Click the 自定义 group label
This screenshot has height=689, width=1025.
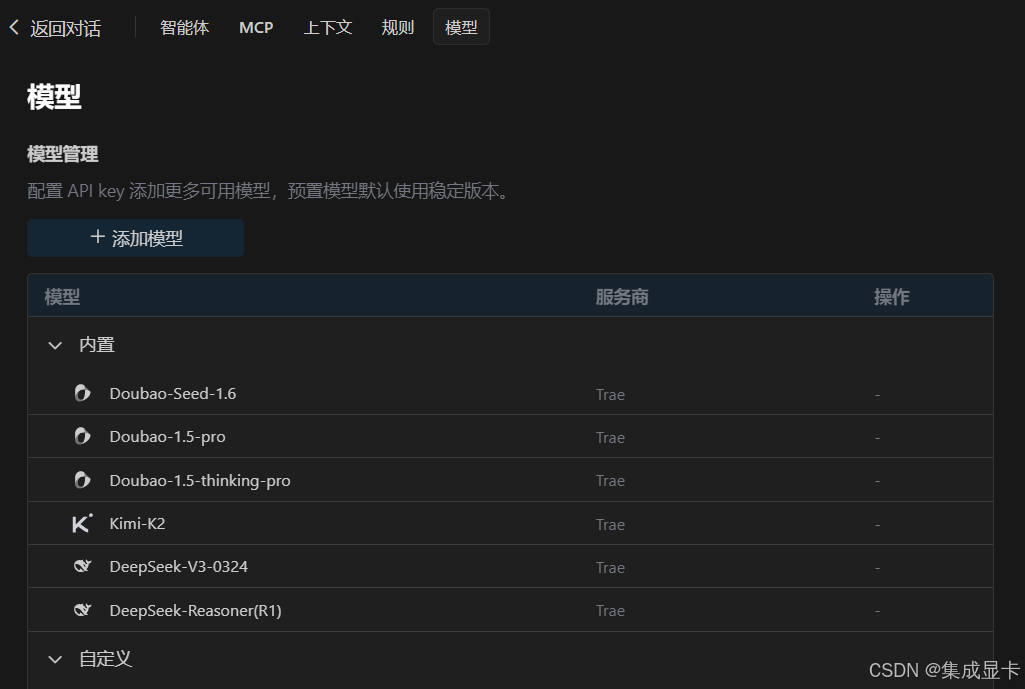pyautogui.click(x=105, y=659)
